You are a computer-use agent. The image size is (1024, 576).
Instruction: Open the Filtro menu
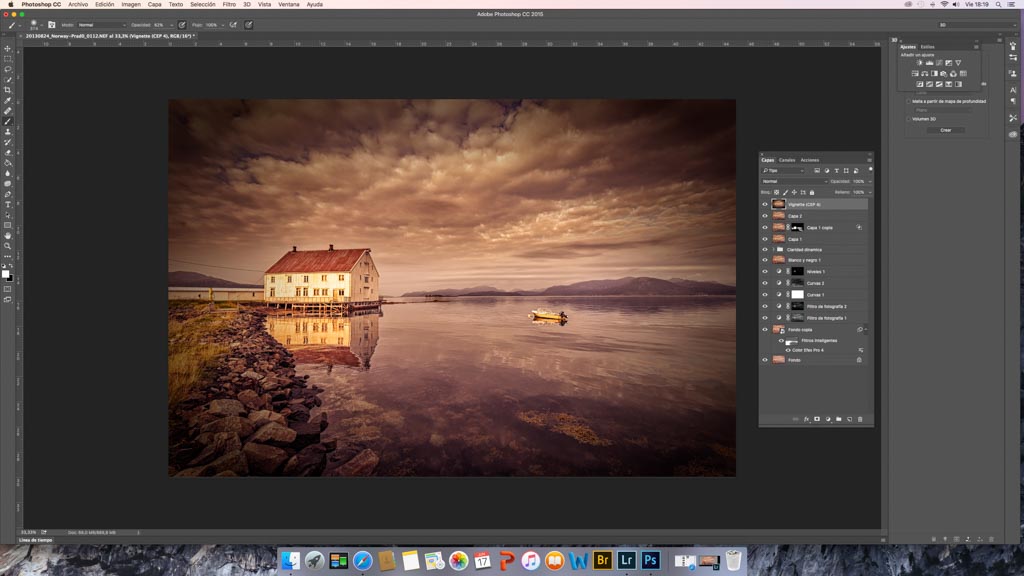pyautogui.click(x=229, y=4)
